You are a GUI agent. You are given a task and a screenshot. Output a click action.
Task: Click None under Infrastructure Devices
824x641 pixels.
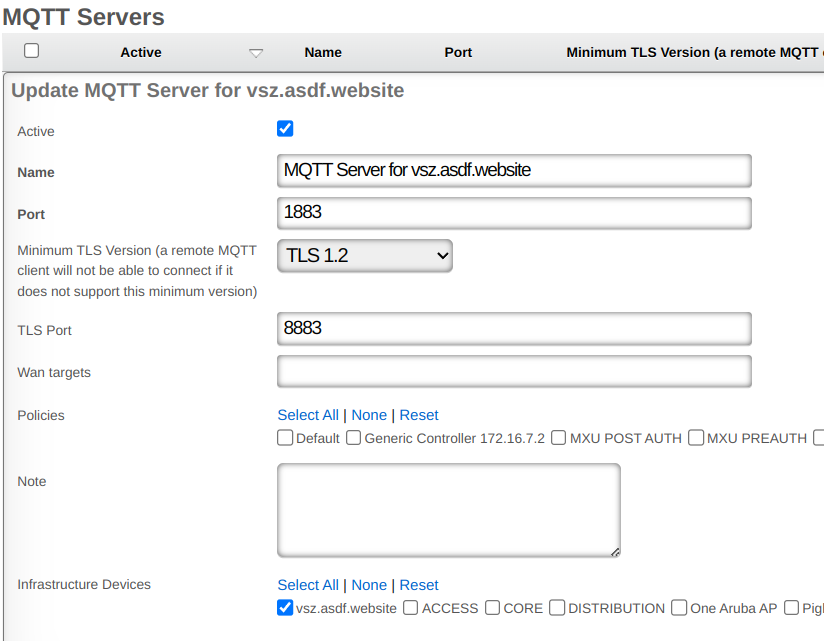(x=369, y=585)
